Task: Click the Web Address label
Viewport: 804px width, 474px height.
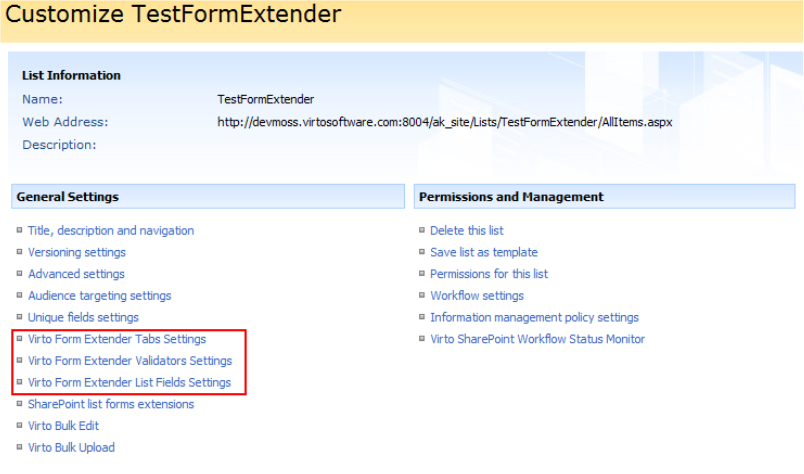Action: [65, 122]
